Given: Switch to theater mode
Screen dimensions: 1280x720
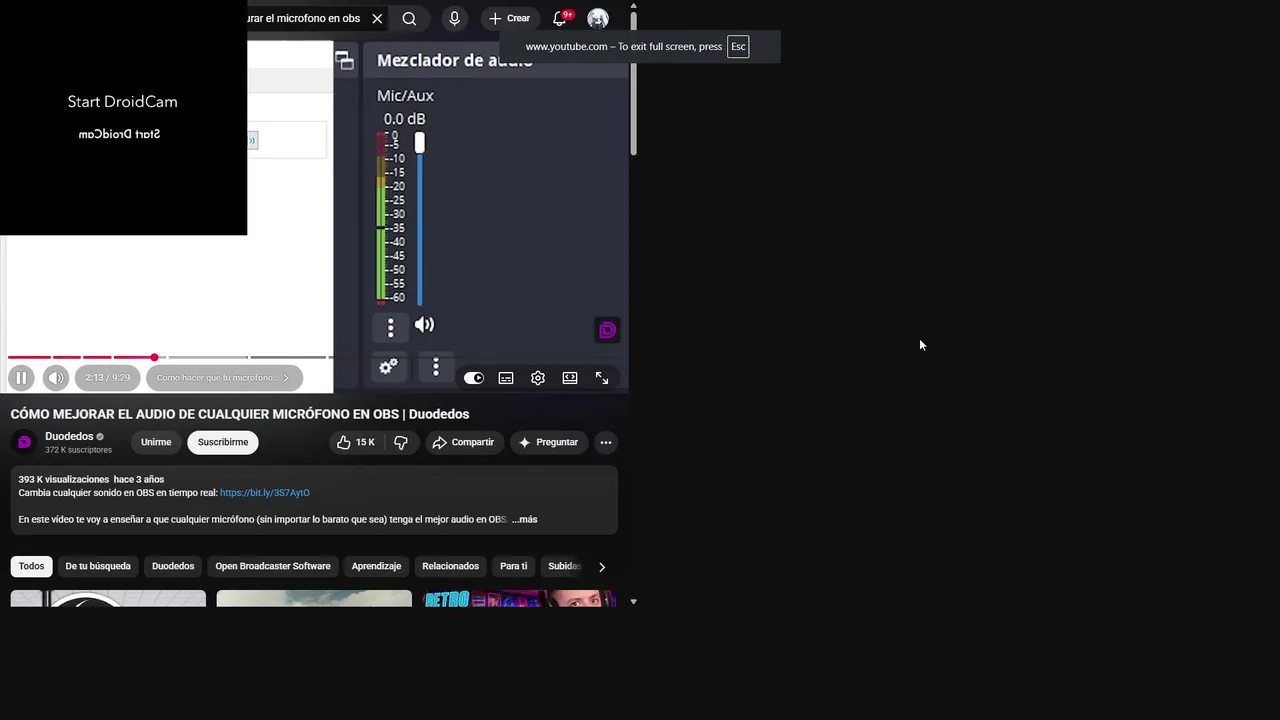Looking at the screenshot, I should coord(570,378).
